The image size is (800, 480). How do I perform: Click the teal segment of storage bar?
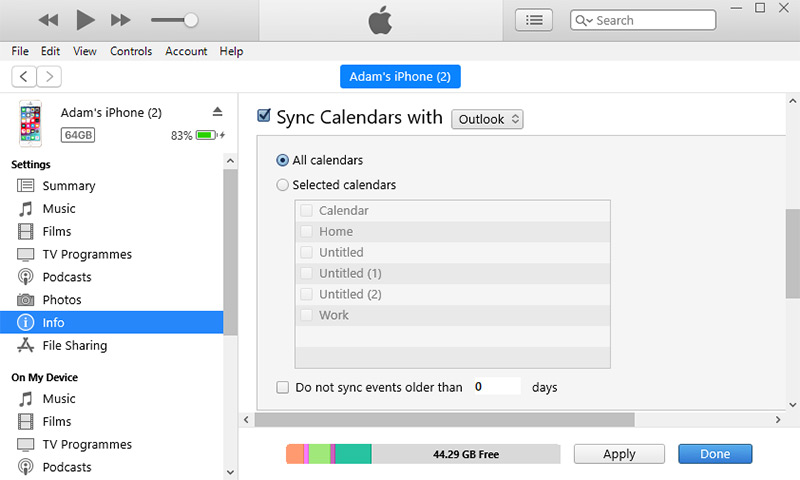point(353,454)
